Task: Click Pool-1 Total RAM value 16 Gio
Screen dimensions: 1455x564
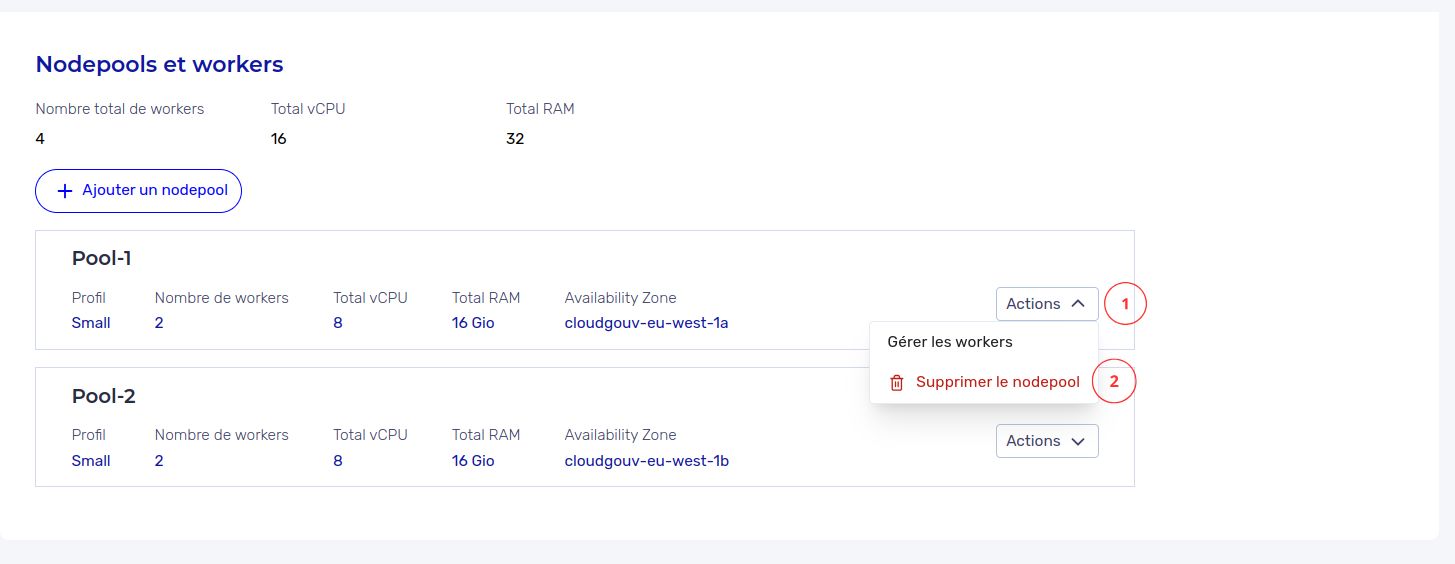Action: [x=473, y=323]
